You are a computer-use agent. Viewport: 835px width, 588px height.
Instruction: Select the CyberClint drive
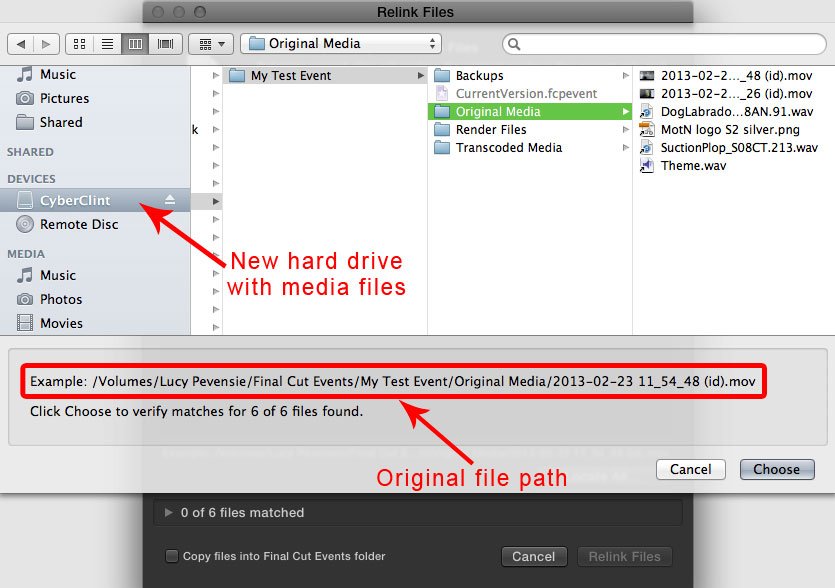pyautogui.click(x=95, y=200)
